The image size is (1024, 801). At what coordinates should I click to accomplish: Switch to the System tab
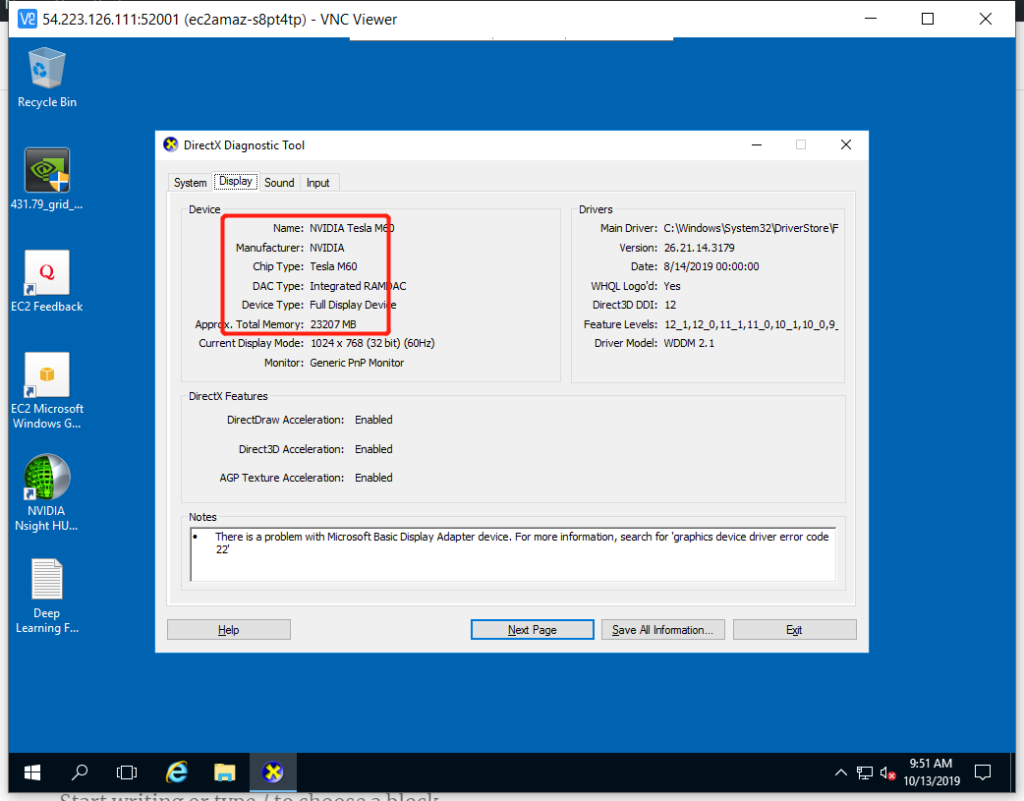point(190,183)
